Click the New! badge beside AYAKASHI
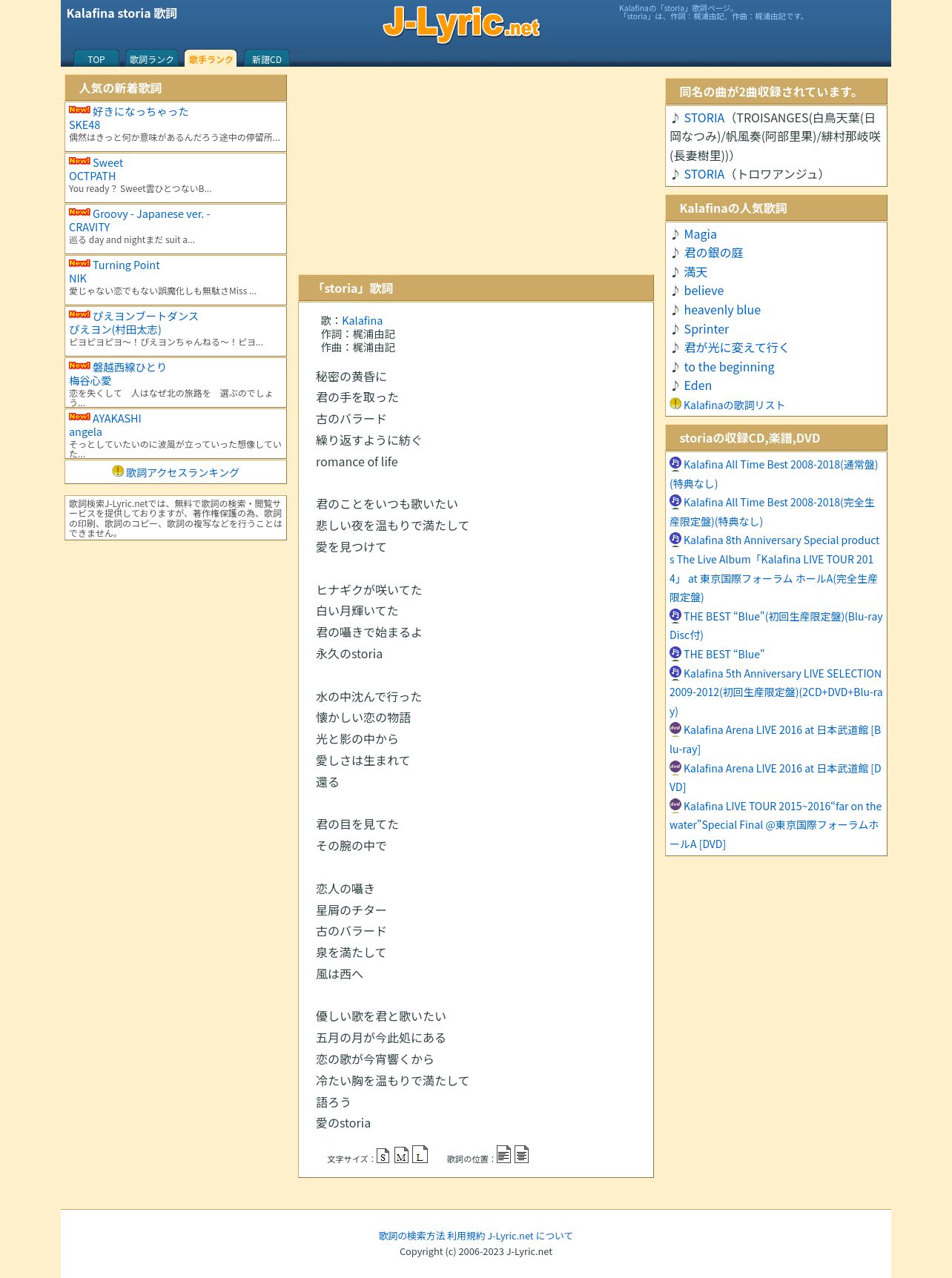The image size is (952, 1278). click(79, 417)
